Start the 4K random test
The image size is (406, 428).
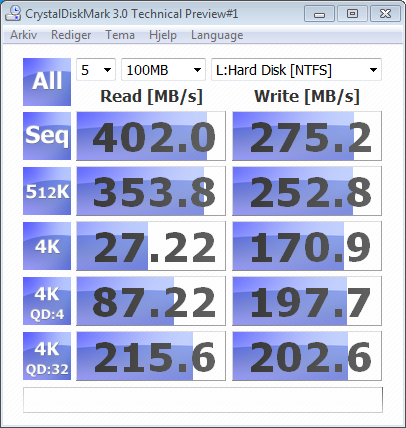tap(47, 246)
